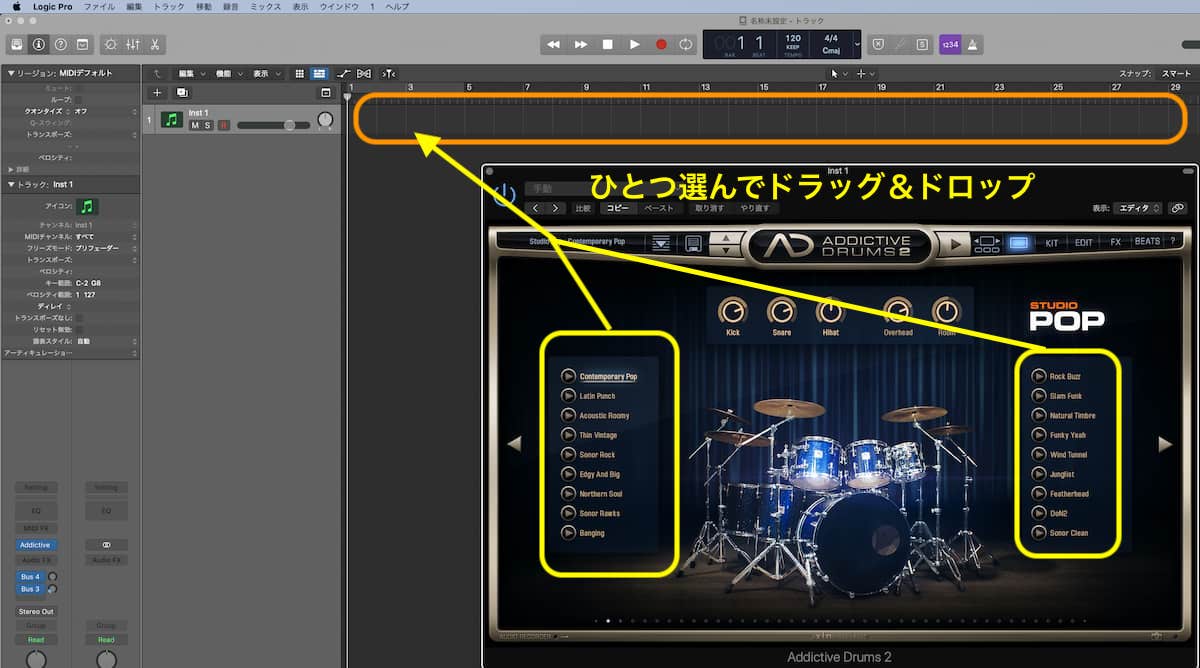
Task: Collapse the リージョン inspector section
Action: 10,73
